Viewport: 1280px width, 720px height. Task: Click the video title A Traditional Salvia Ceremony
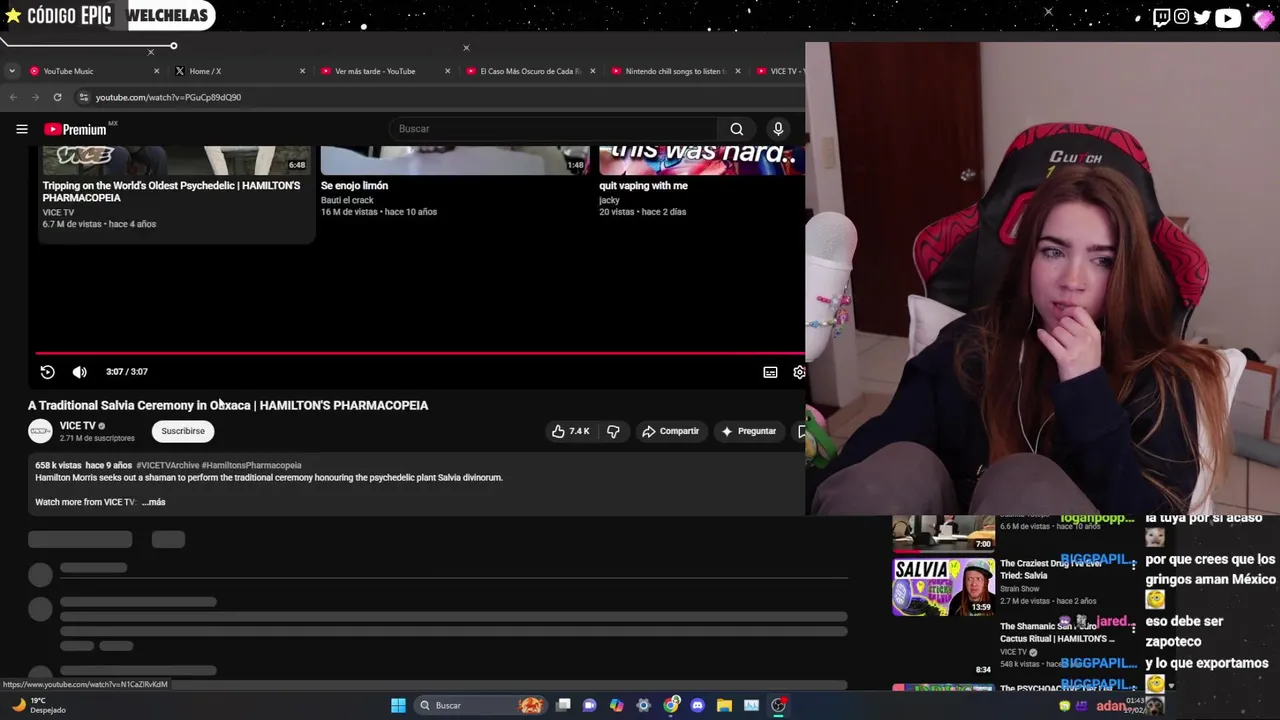click(x=228, y=405)
